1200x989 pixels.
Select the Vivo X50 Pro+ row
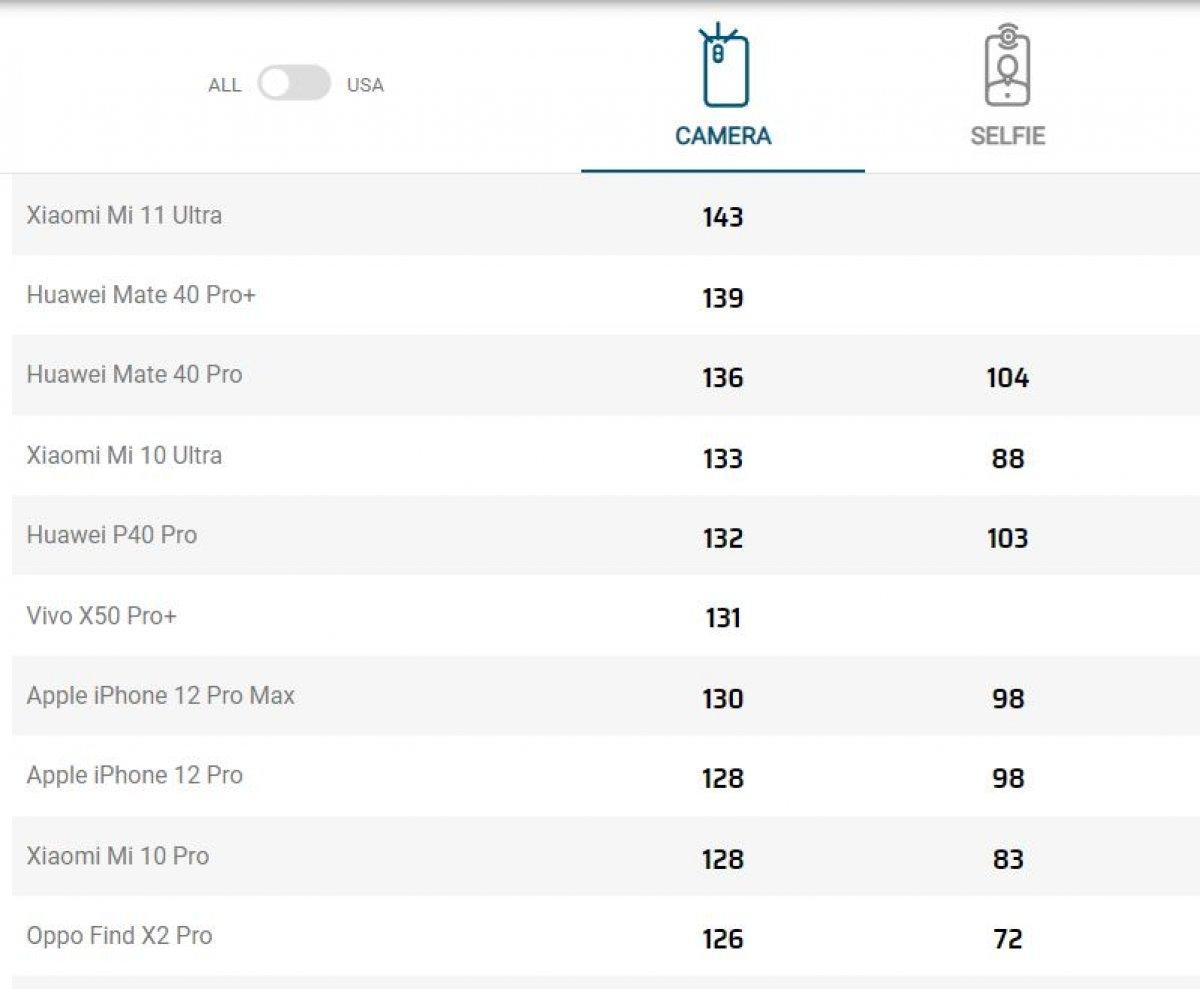102,615
